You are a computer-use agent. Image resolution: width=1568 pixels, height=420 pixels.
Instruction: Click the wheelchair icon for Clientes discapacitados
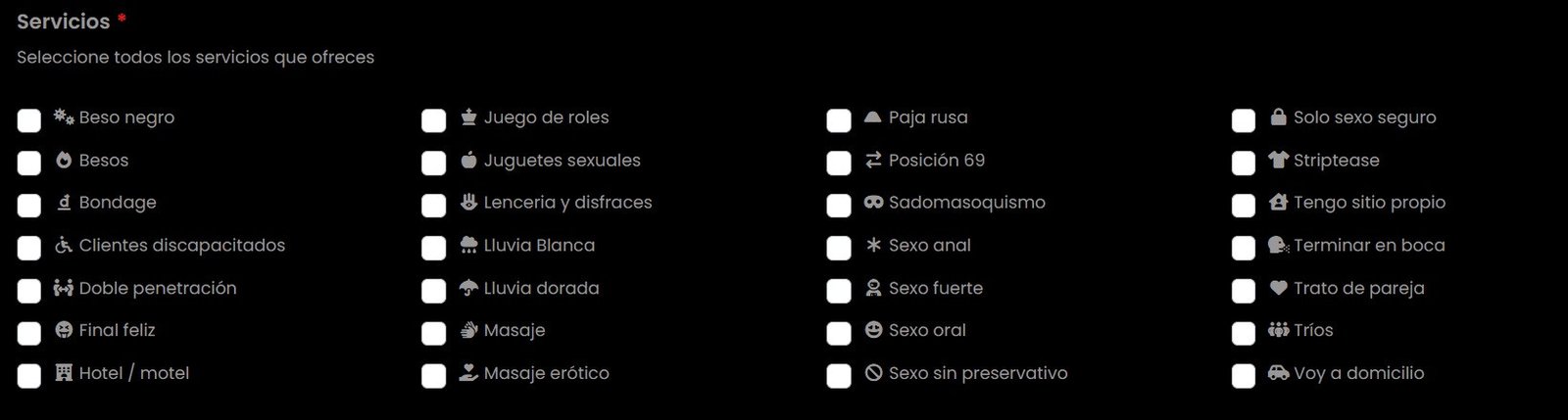(64, 246)
